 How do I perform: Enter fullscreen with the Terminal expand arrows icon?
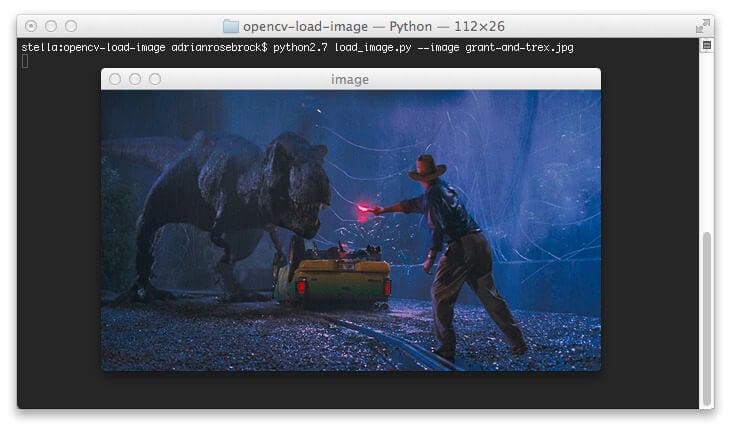703,26
